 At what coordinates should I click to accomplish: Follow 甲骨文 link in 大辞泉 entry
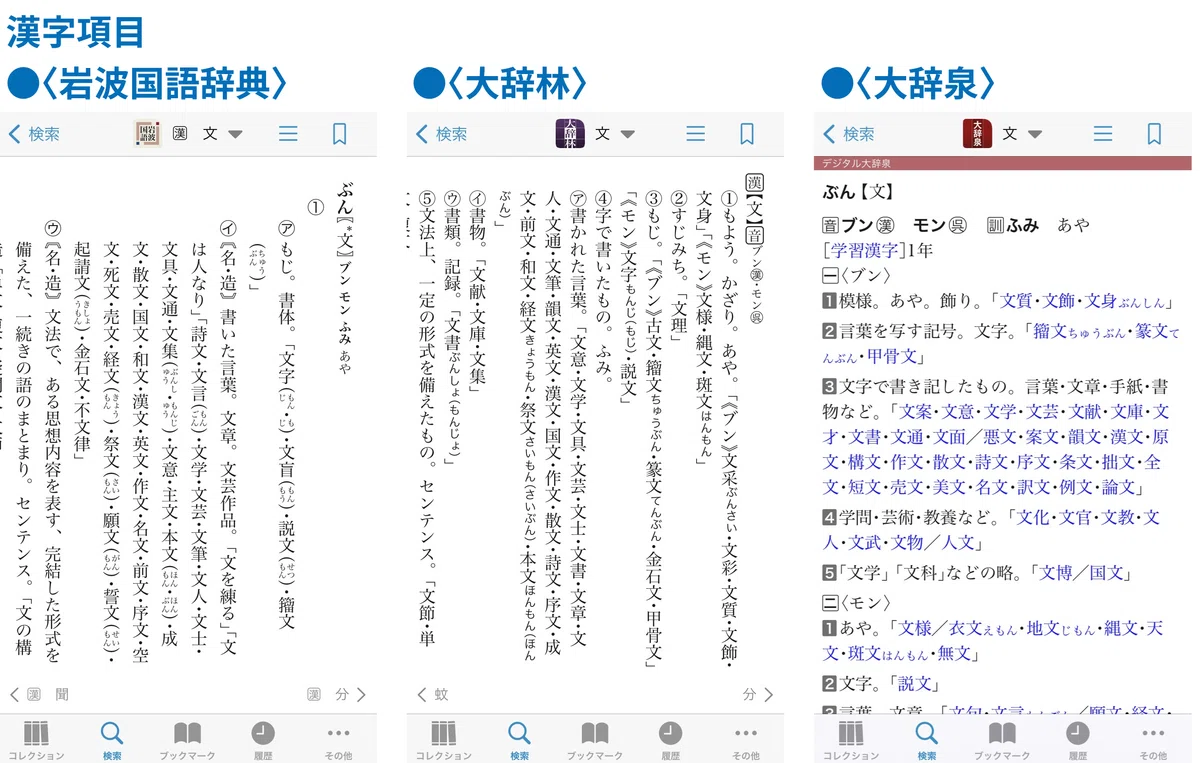pos(890,356)
